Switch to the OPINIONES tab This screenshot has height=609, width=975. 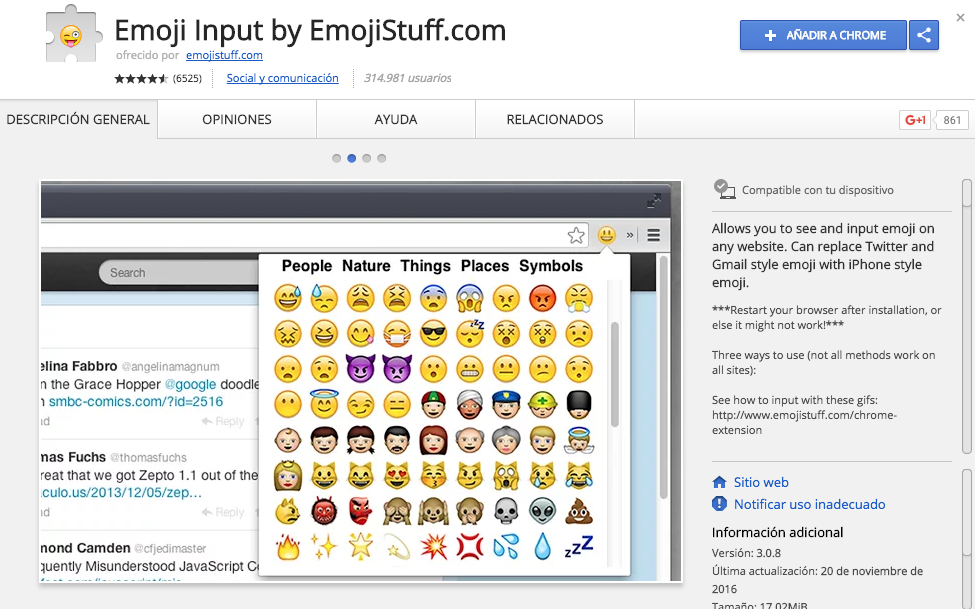coord(235,118)
